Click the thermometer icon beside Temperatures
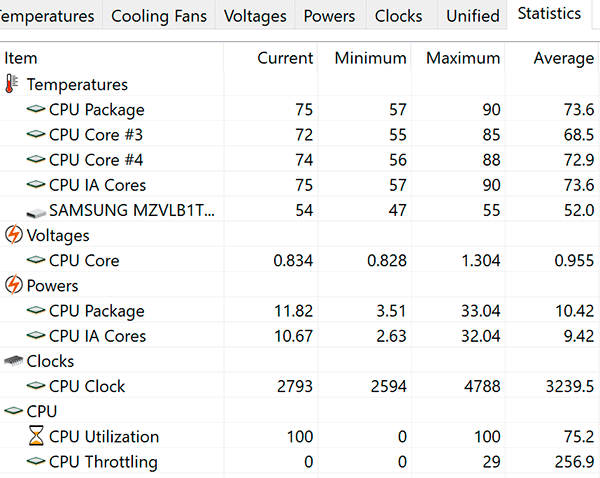The image size is (600, 478). pos(13,85)
